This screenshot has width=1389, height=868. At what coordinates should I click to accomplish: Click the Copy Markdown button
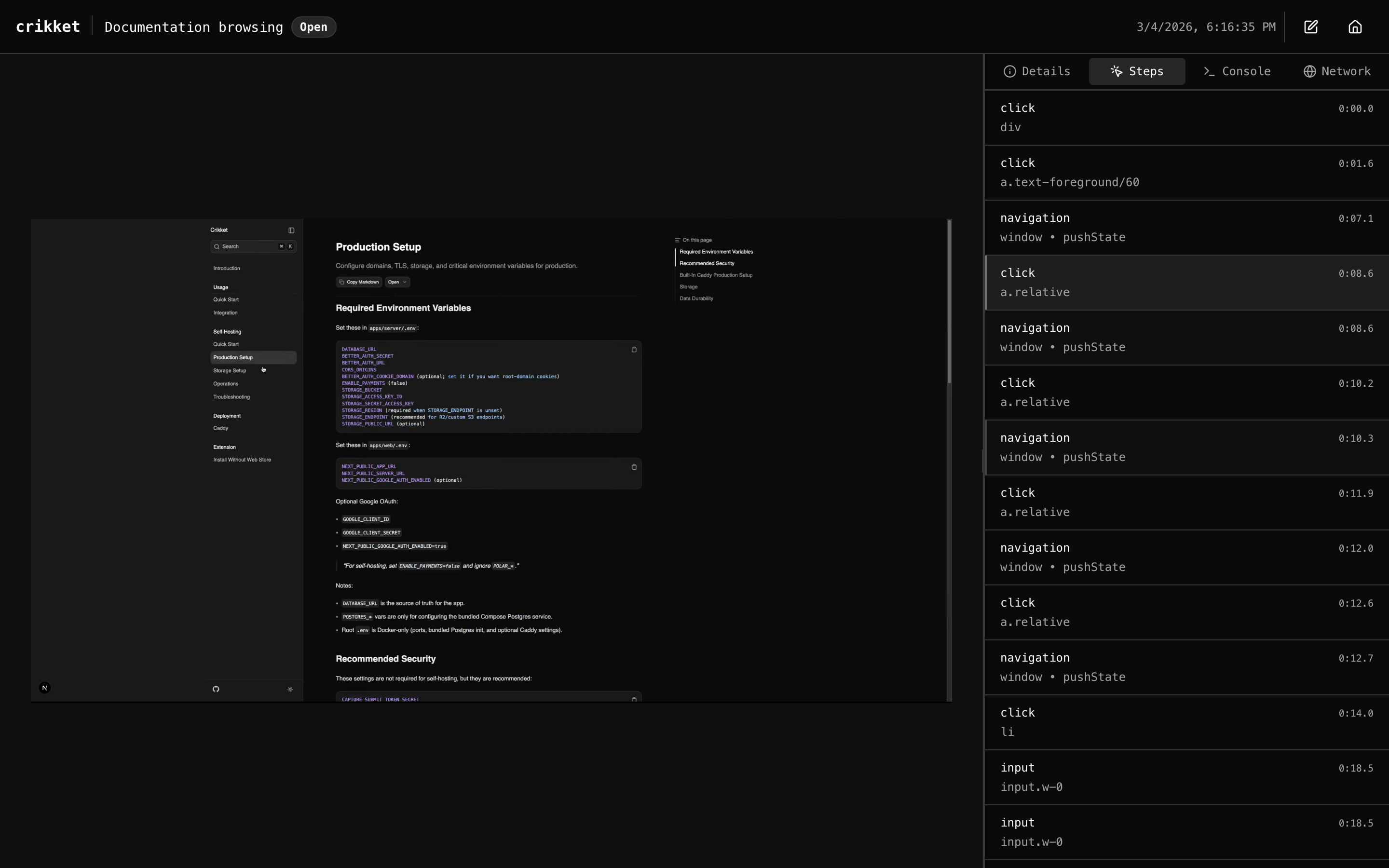[359, 282]
